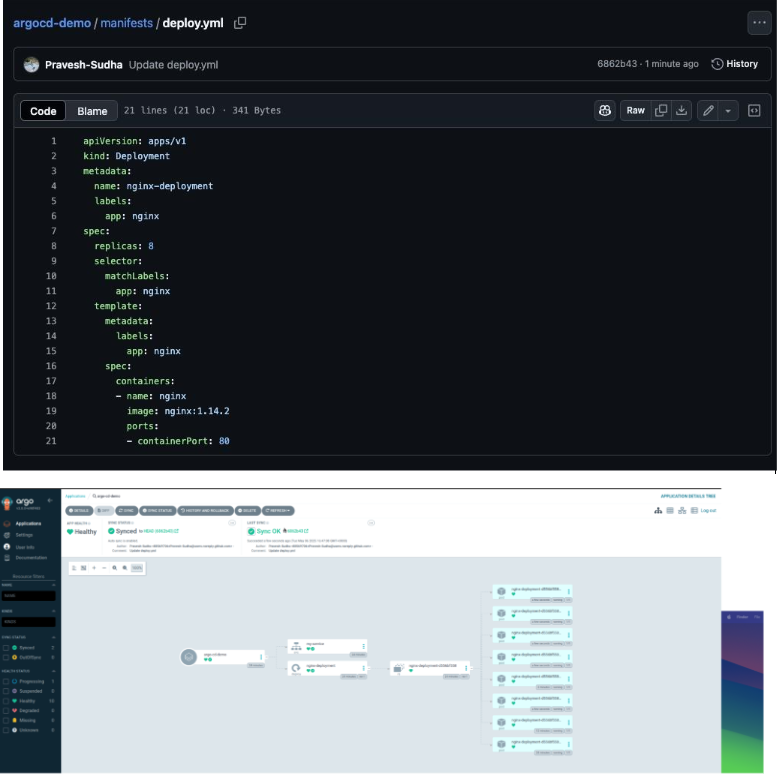Edit deploy.yml with the pencil icon
Image resolution: width=781 pixels, height=778 pixels.
707,111
